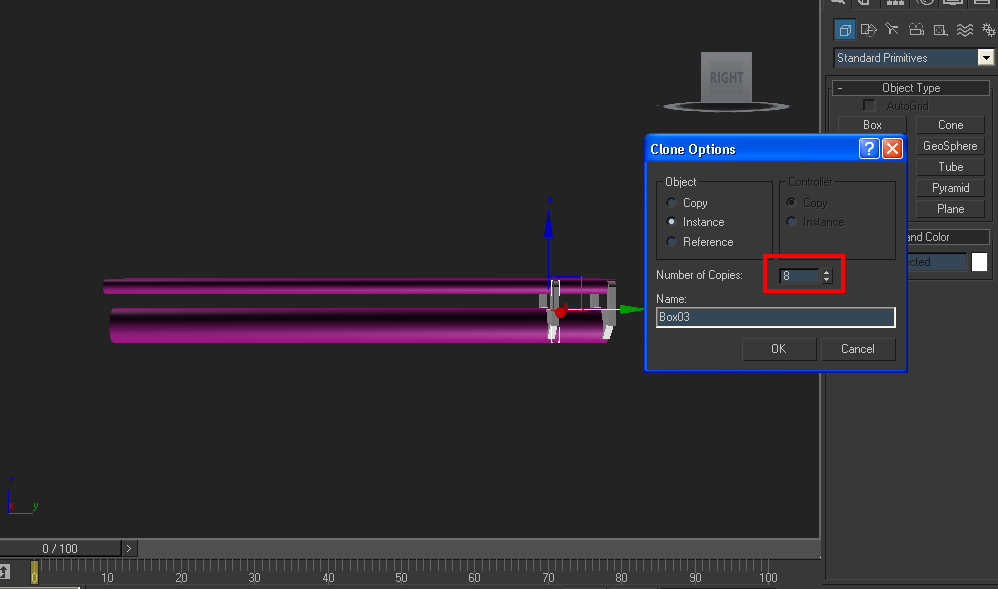This screenshot has width=998, height=589.
Task: Select the Controller Instance radio button
Action: pos(791,222)
